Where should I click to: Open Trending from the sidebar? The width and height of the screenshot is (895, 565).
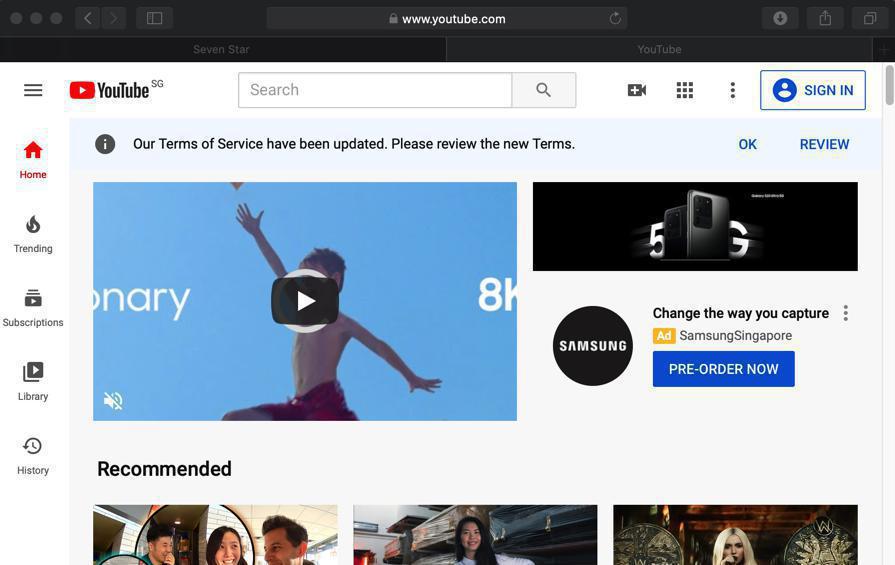tap(33, 235)
